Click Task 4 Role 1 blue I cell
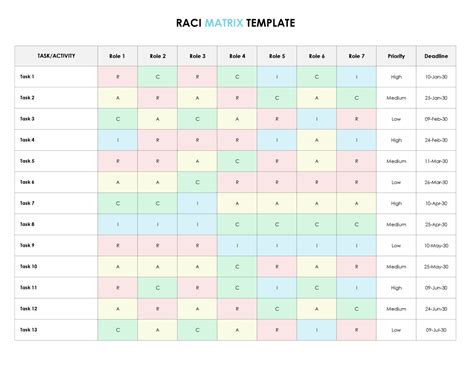 [117, 140]
